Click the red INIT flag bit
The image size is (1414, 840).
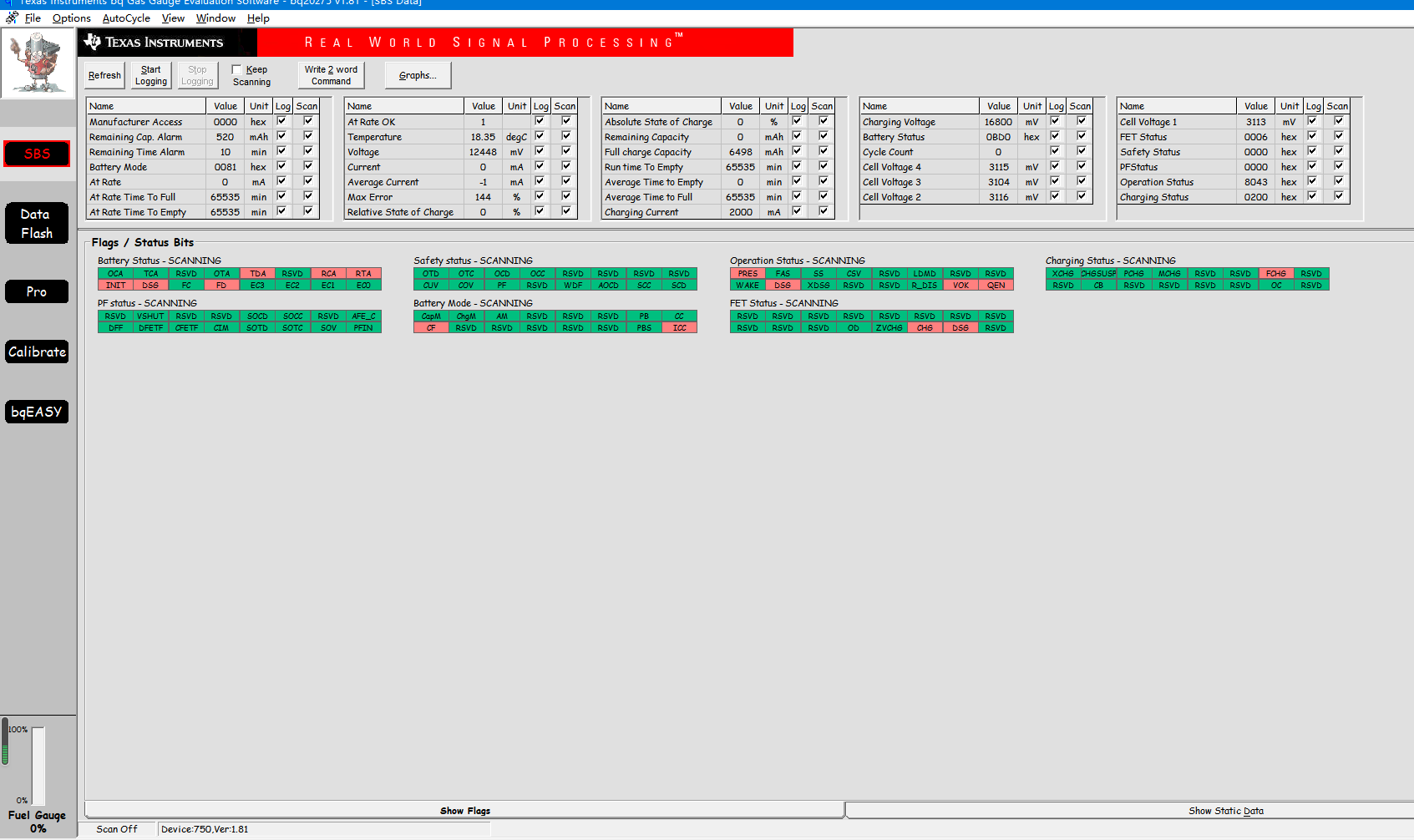[x=115, y=286]
